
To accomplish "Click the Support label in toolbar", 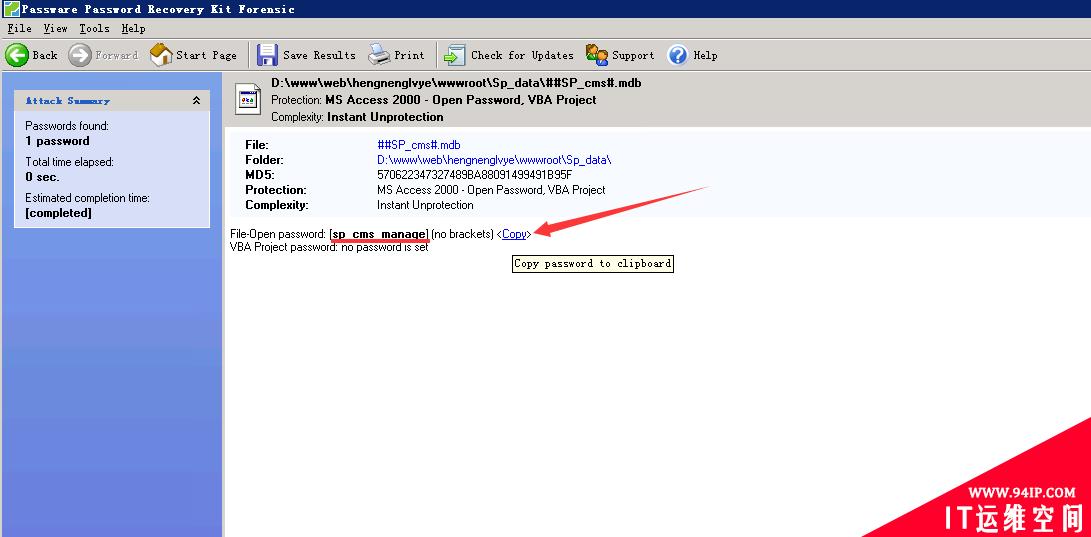I will click(633, 55).
